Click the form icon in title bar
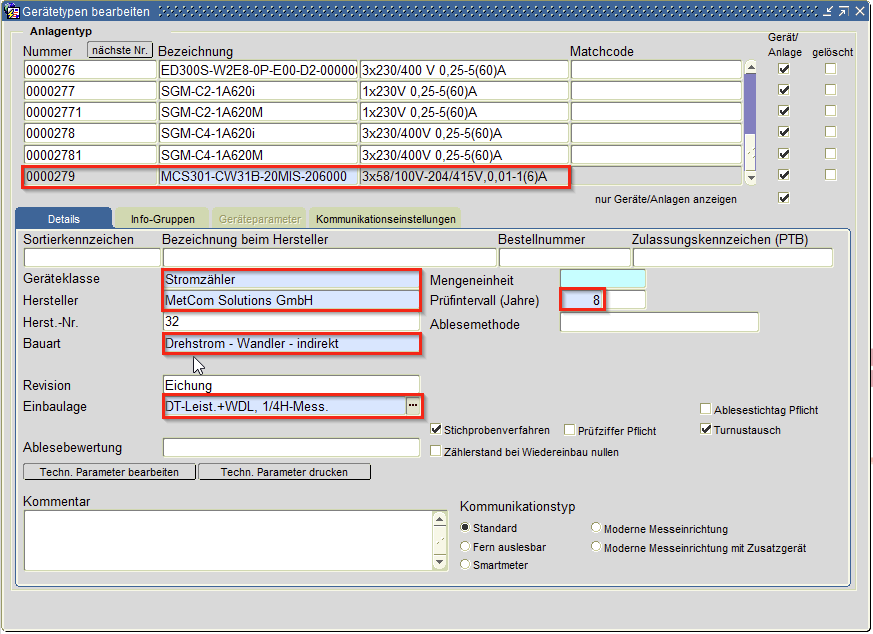Screen dimensions: 873x634 (x=14, y=11)
